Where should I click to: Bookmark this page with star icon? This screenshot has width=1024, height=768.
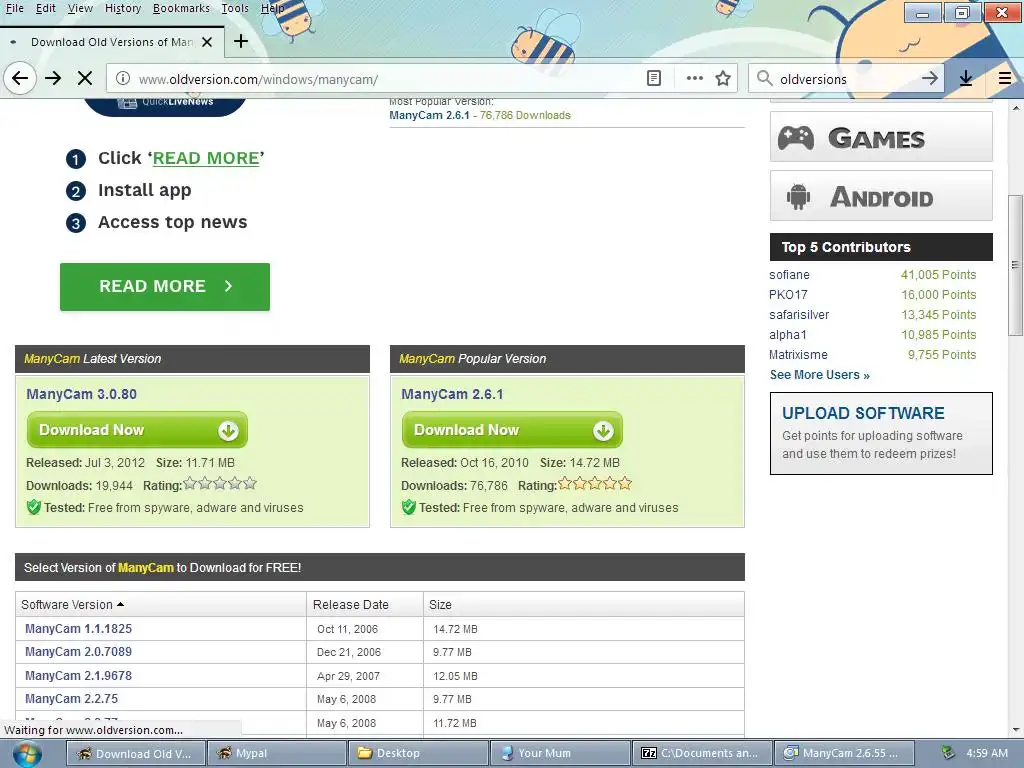tap(723, 78)
